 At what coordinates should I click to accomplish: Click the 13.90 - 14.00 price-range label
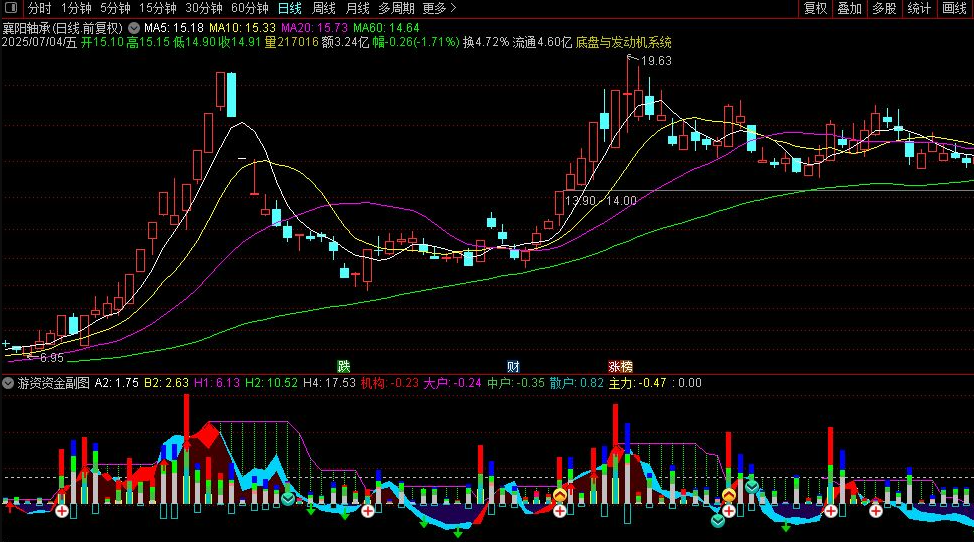point(601,201)
